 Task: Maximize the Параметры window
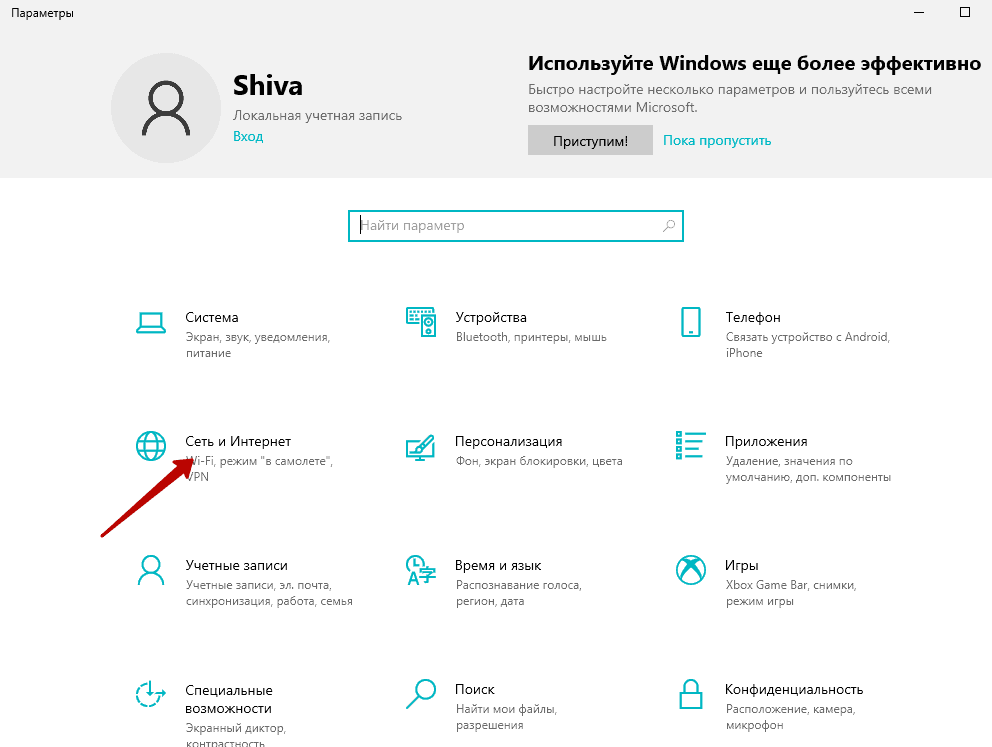click(x=965, y=12)
